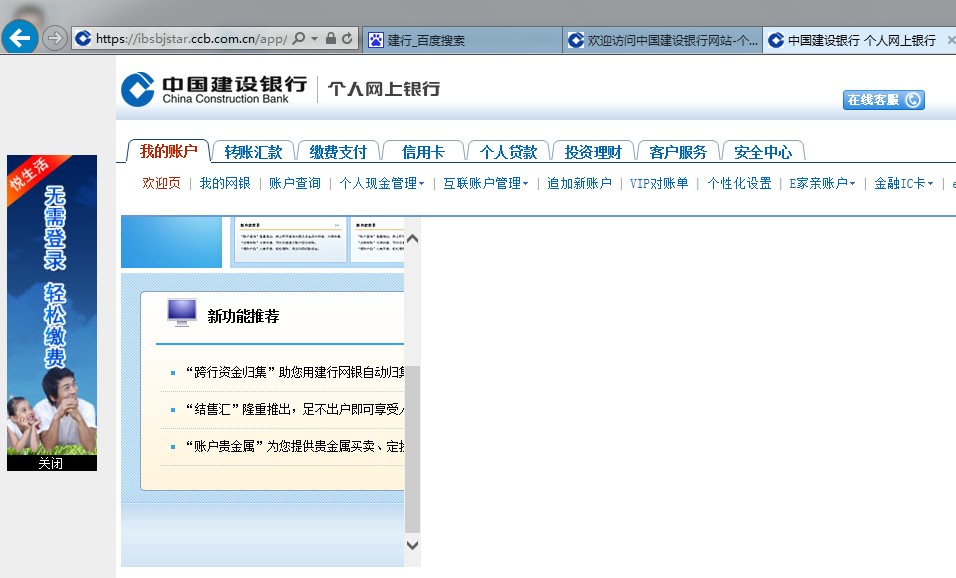
Task: Click the browser back arrow button
Action: pyautogui.click(x=20, y=38)
